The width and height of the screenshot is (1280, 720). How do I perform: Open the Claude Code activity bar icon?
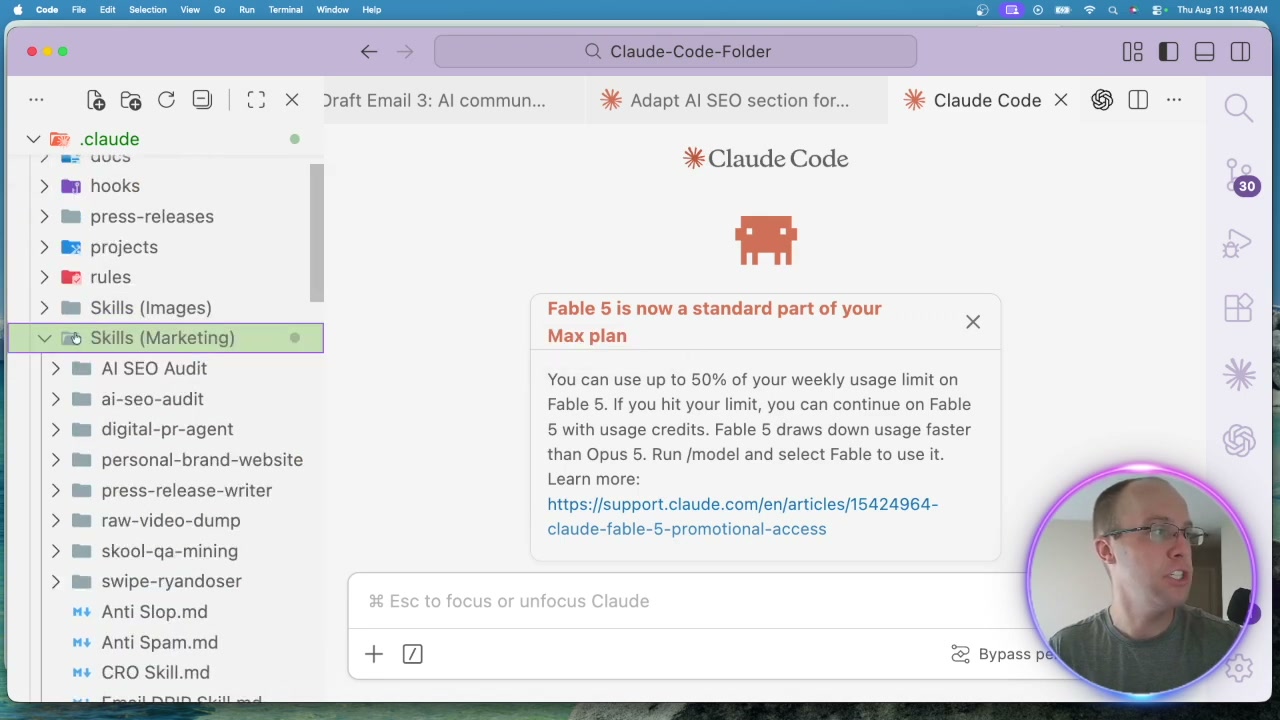(1239, 374)
